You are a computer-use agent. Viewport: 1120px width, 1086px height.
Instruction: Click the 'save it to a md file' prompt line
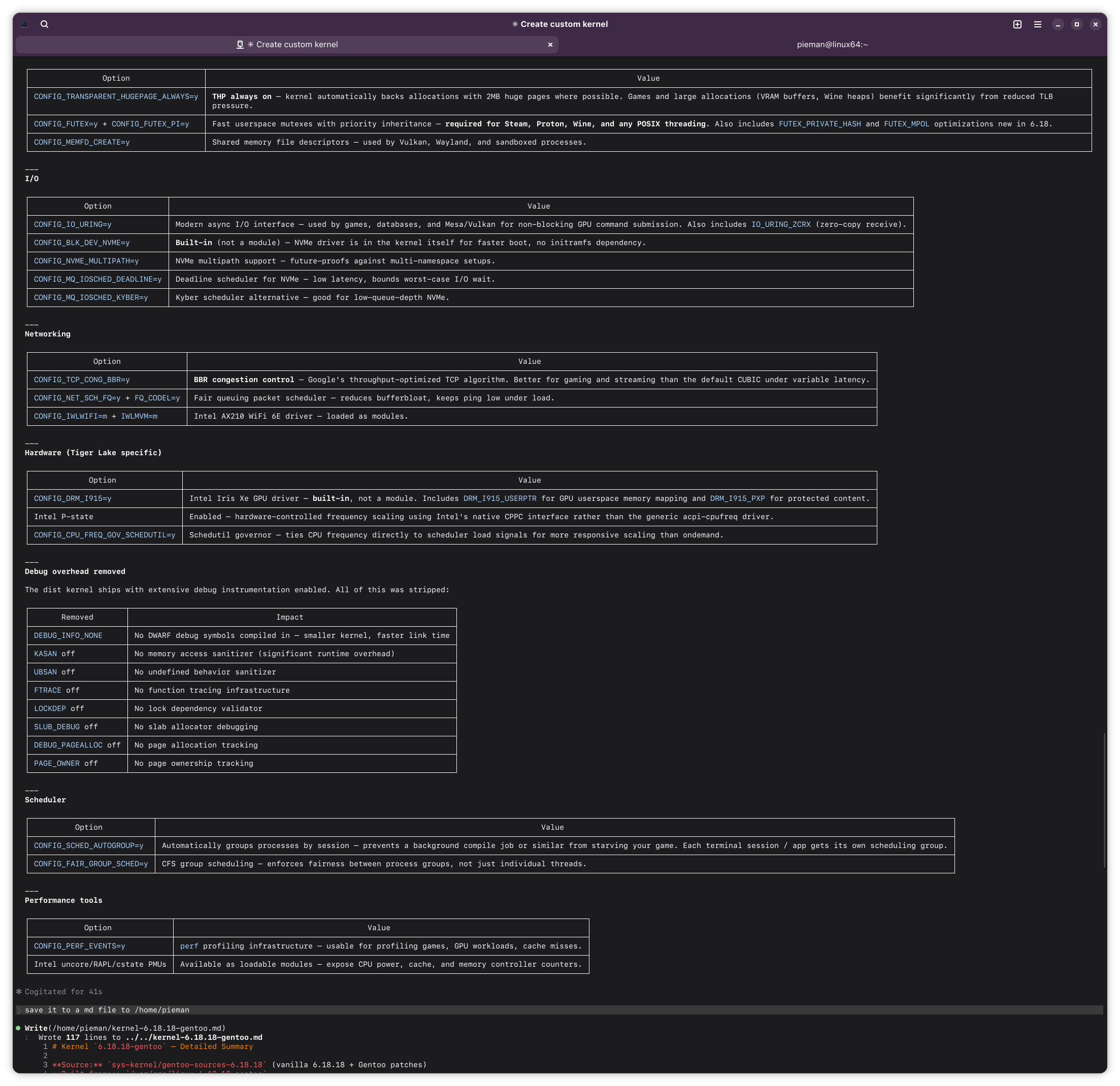tap(107, 1009)
